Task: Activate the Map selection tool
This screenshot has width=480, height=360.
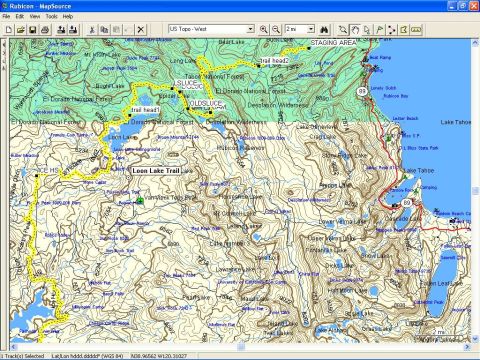Action: 404,30
